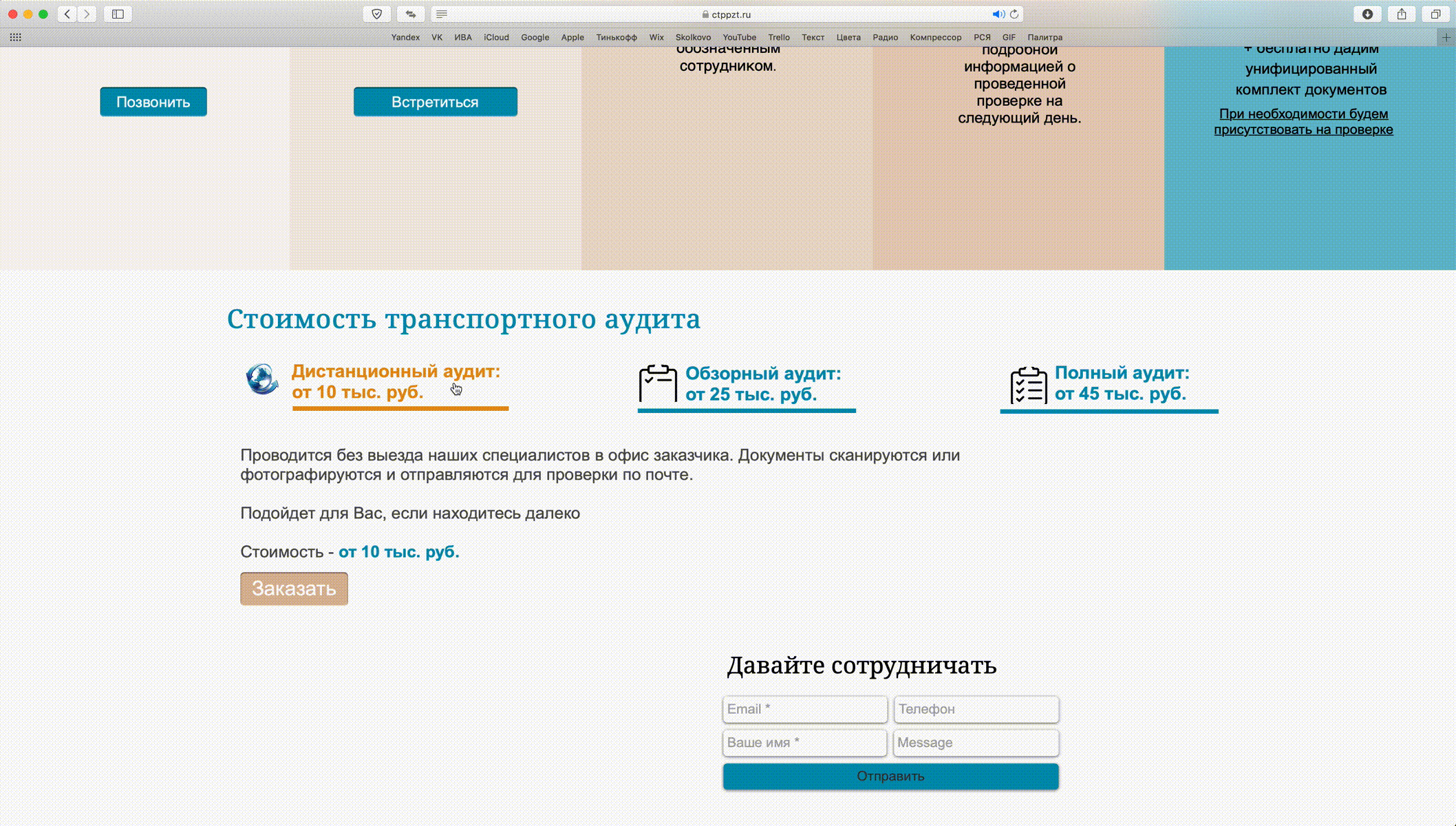1456x826 pixels.
Task: Select the Дистанционный аудит tab
Action: coord(396,381)
